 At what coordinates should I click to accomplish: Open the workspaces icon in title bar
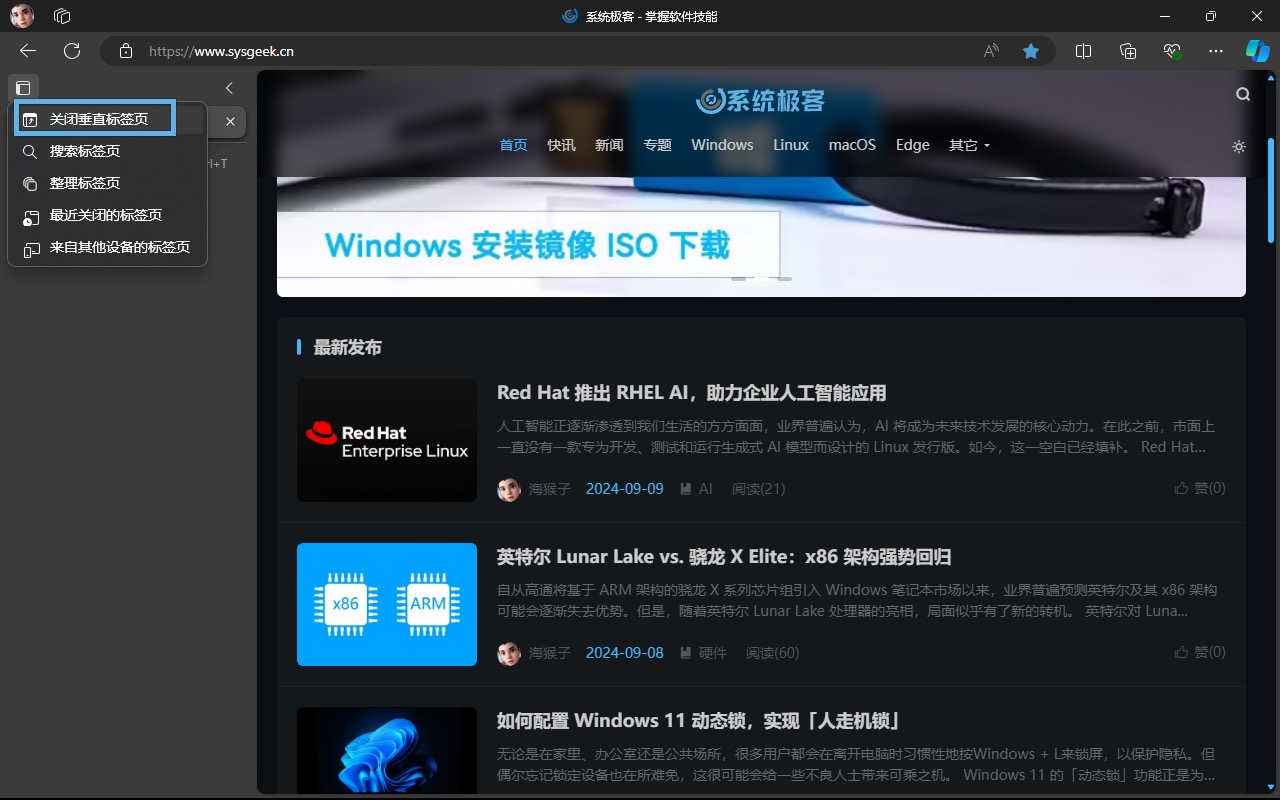62,16
